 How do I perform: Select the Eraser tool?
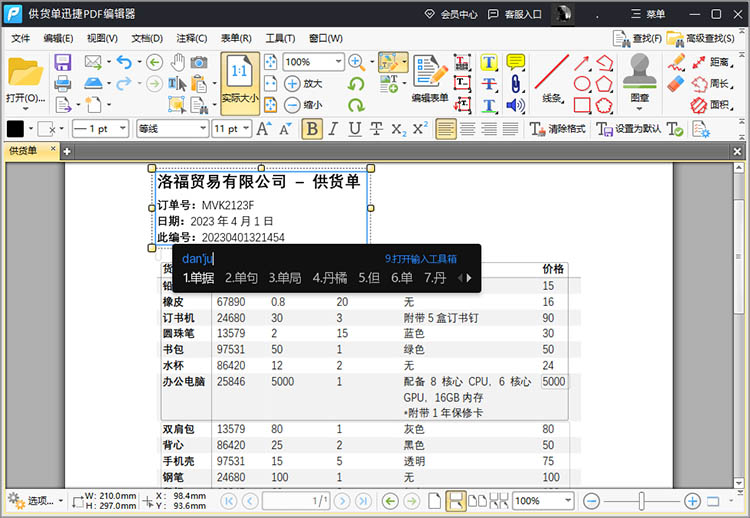point(675,83)
